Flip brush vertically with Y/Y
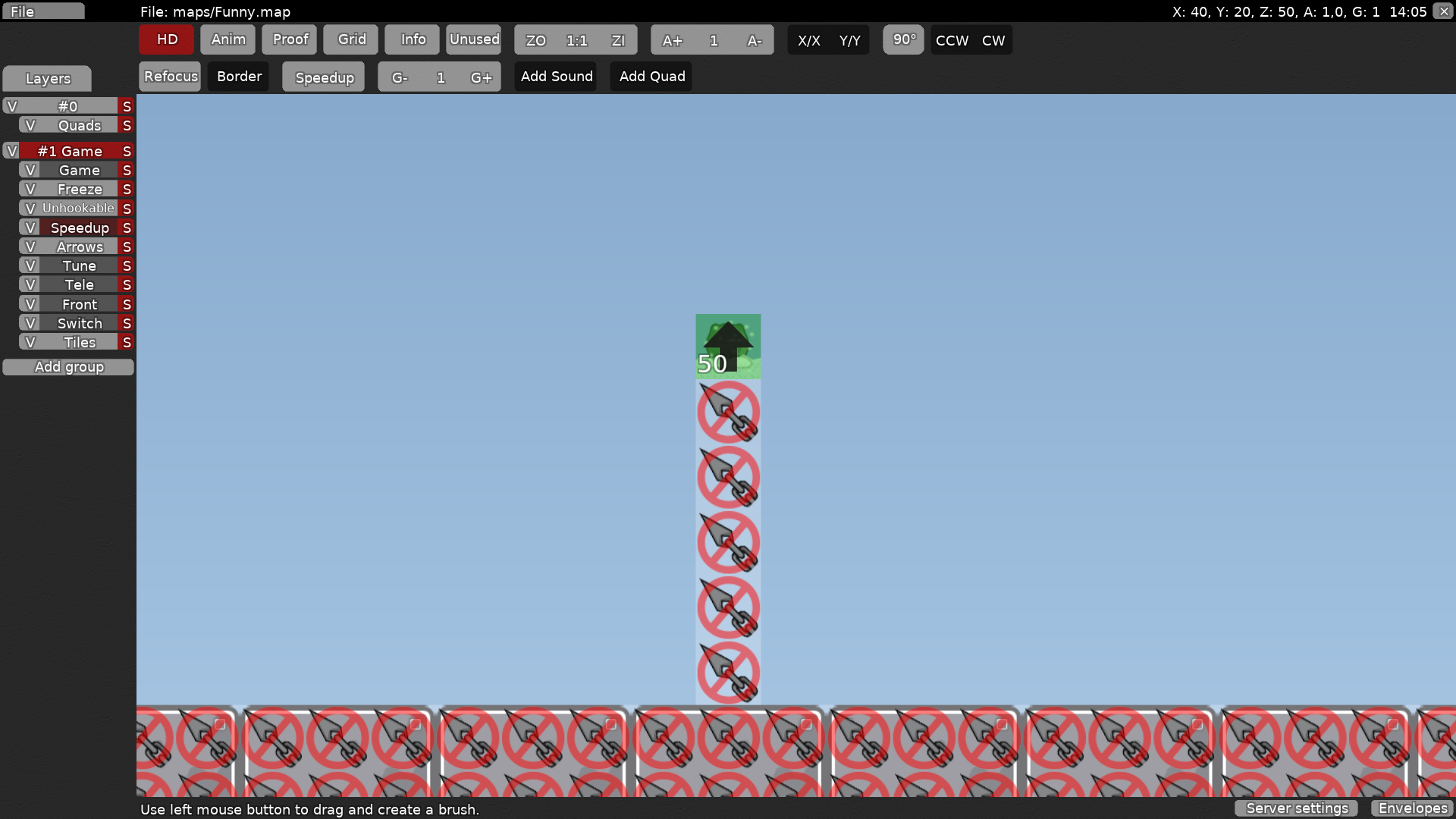Image resolution: width=1456 pixels, height=819 pixels. (x=849, y=40)
